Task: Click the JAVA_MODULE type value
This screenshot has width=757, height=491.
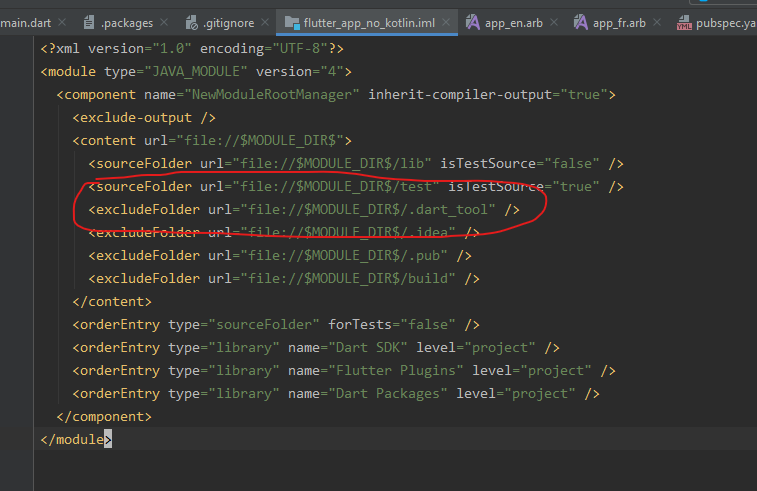Action: click(196, 72)
